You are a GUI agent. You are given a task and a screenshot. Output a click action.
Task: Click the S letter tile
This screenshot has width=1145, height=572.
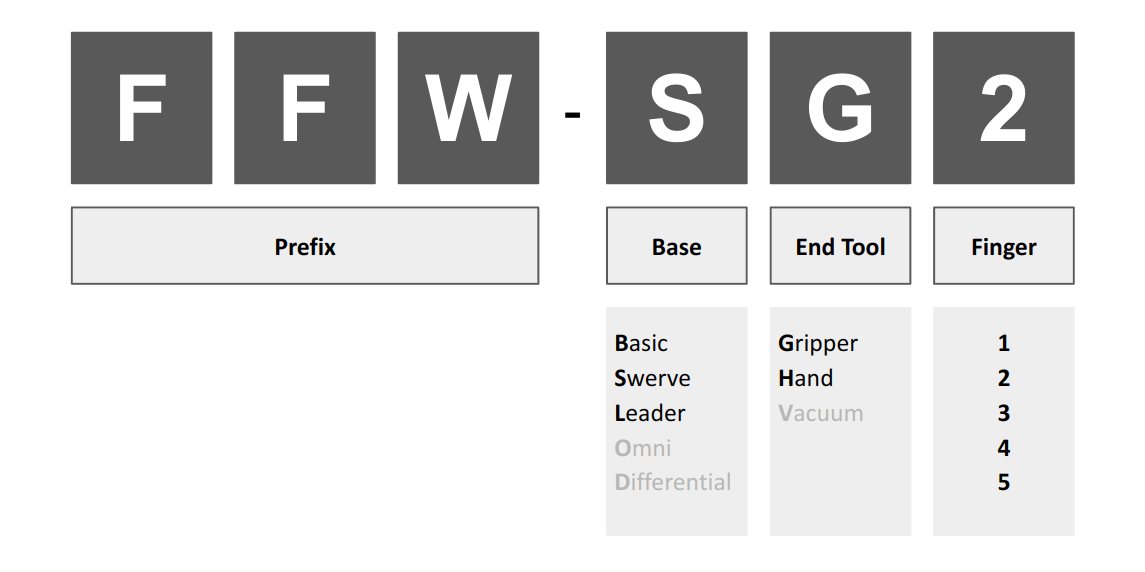point(677,108)
